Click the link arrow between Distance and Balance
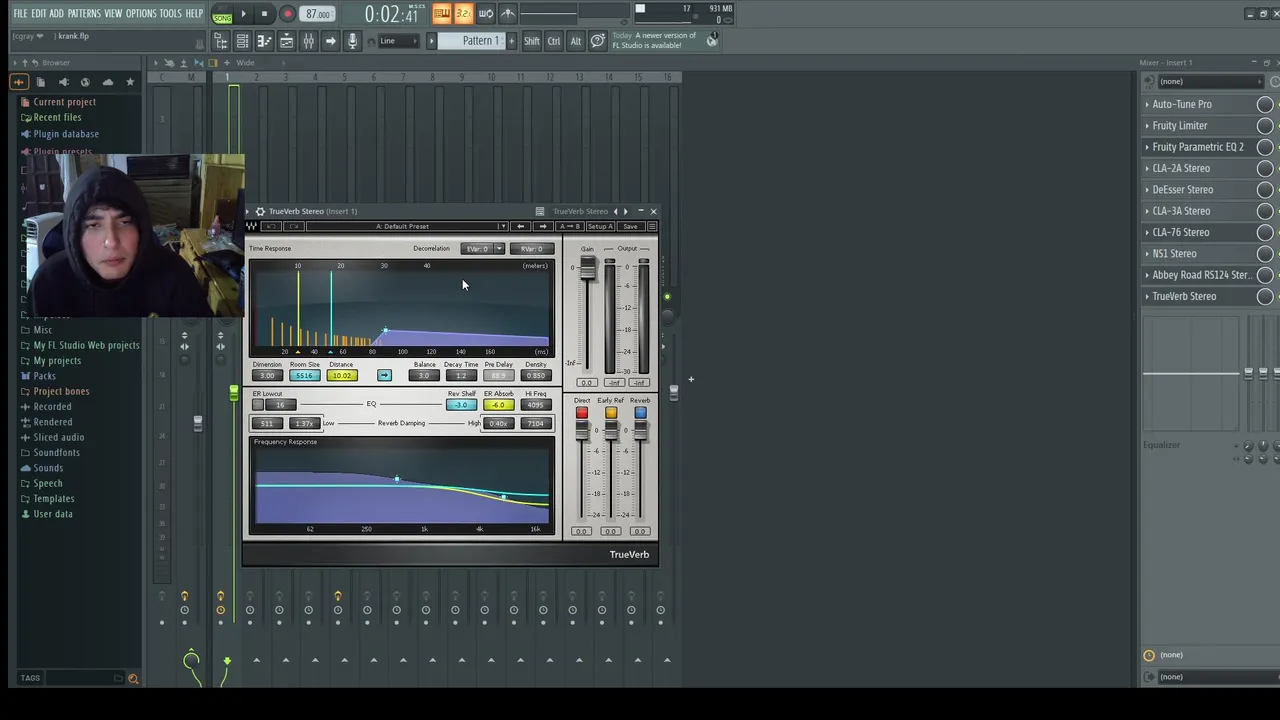Image resolution: width=1280 pixels, height=720 pixels. point(384,375)
